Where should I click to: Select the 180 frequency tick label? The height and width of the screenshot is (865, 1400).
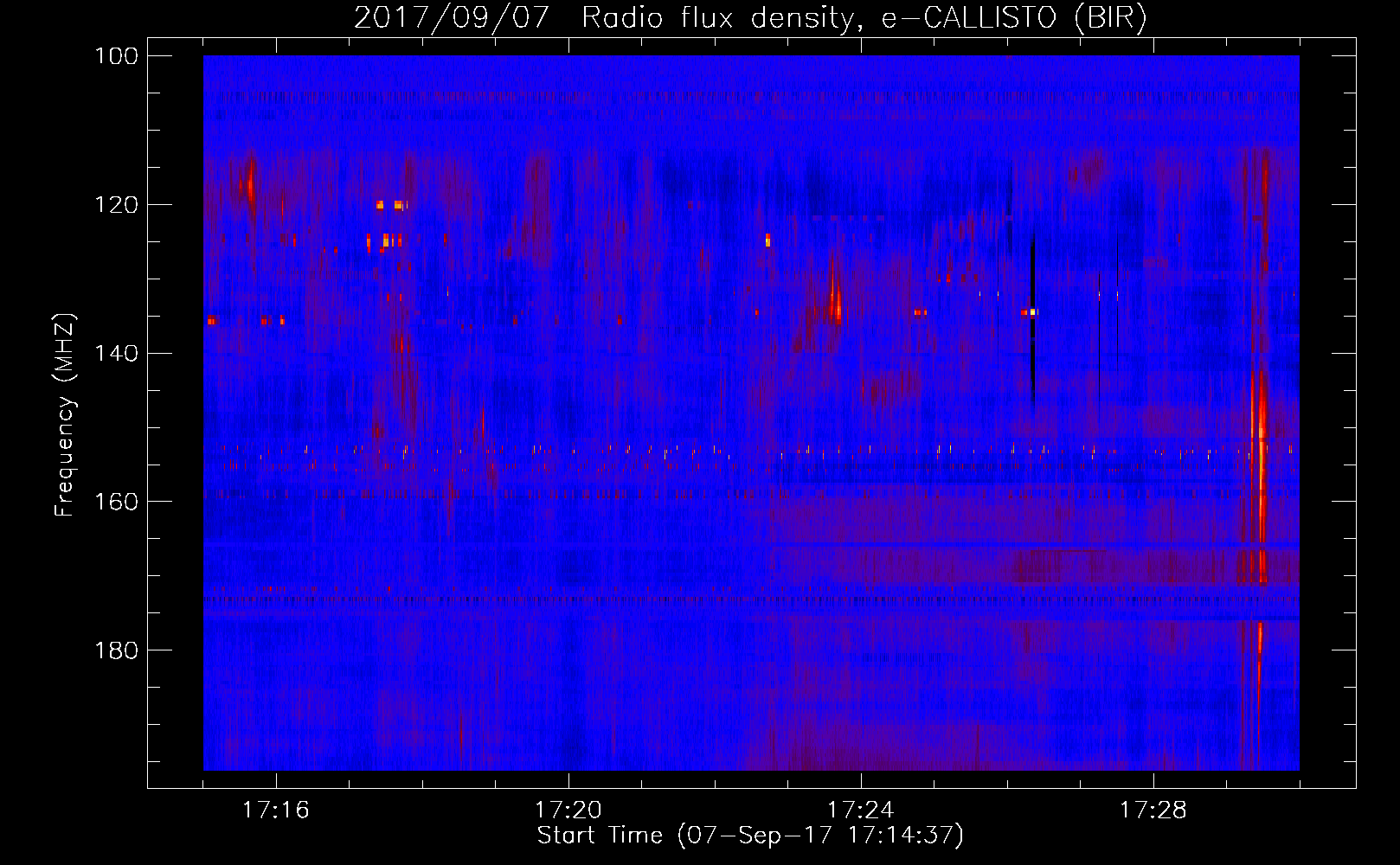pyautogui.click(x=118, y=650)
